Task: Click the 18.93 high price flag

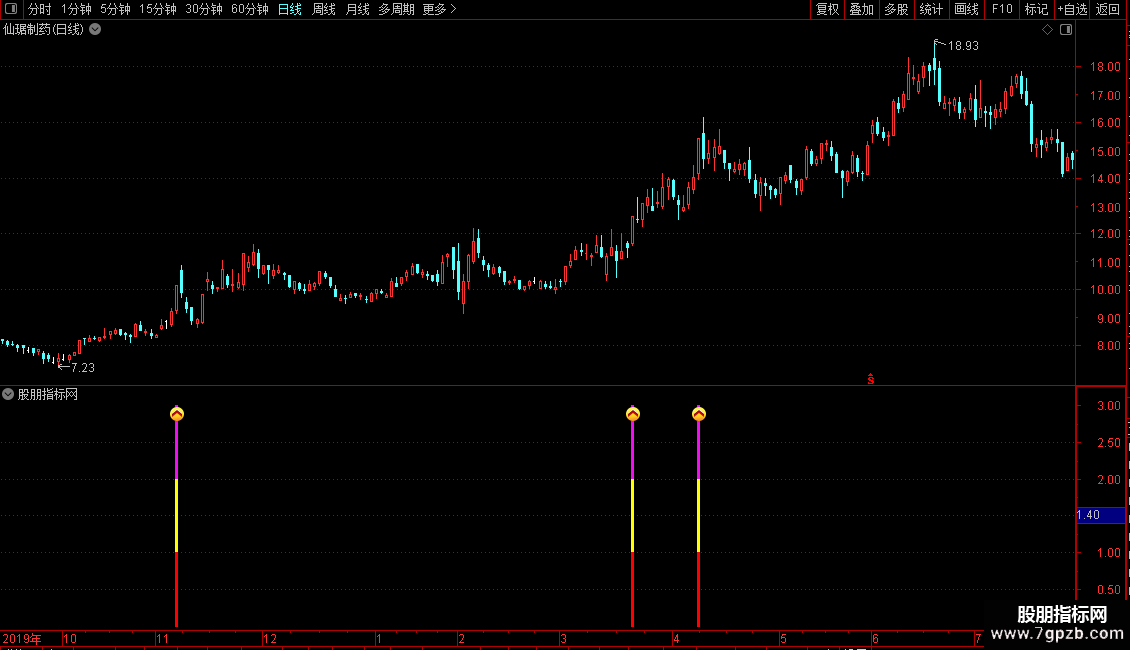Action: coord(957,45)
